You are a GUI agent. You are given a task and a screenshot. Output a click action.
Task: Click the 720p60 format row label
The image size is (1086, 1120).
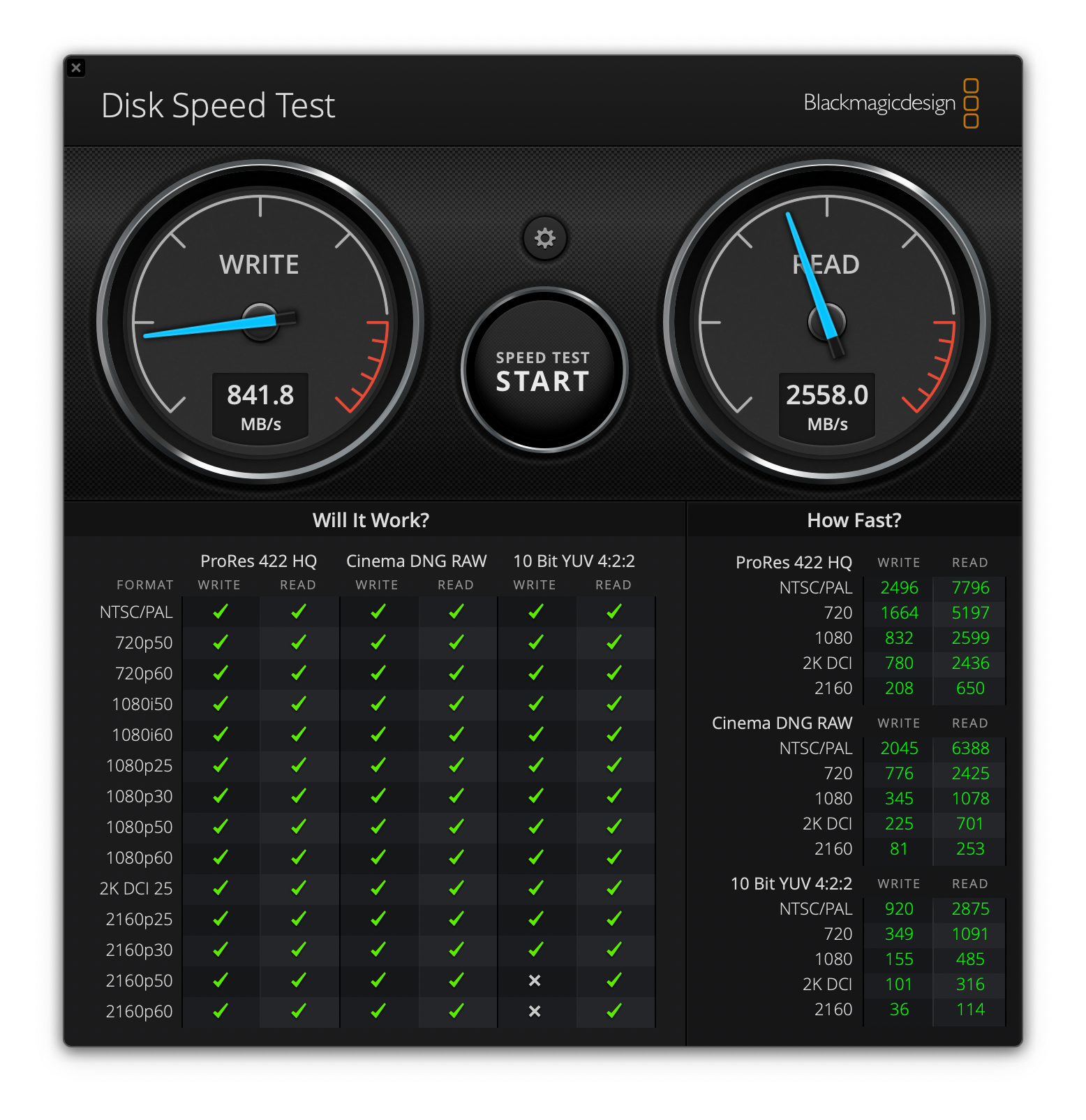144,674
